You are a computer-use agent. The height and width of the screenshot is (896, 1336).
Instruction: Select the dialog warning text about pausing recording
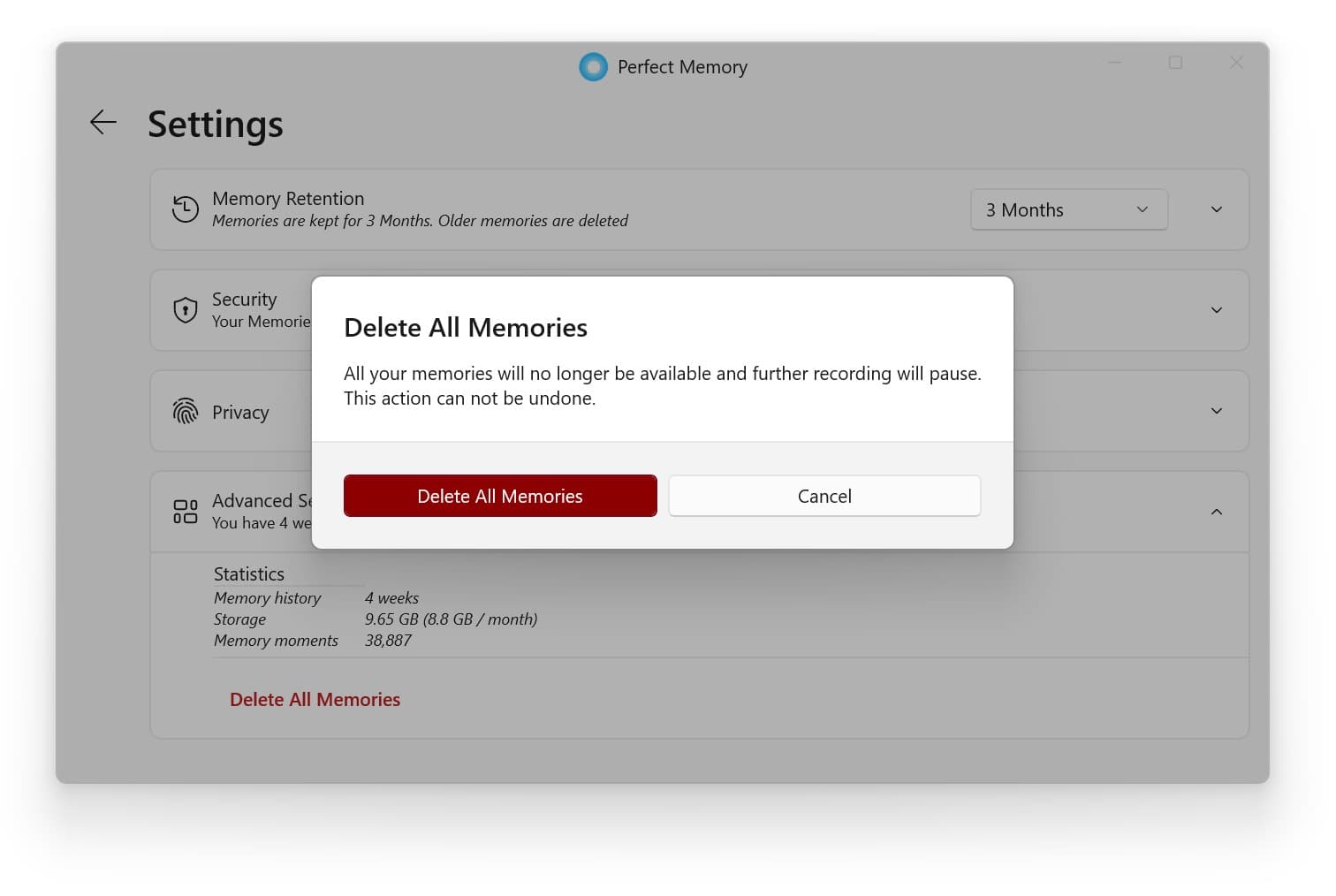click(x=662, y=385)
